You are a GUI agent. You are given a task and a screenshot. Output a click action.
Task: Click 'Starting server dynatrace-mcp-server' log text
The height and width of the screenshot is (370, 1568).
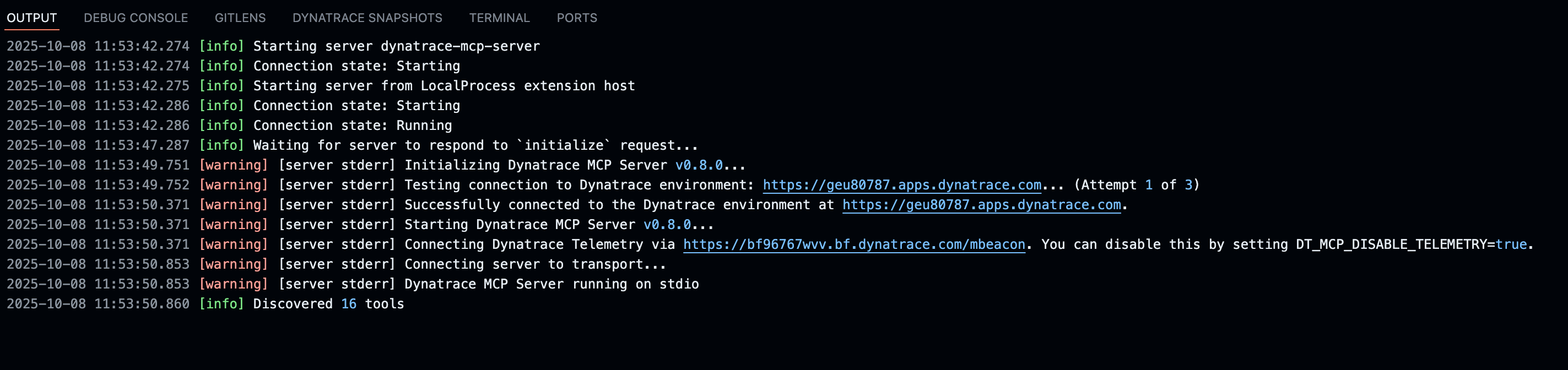(396, 46)
